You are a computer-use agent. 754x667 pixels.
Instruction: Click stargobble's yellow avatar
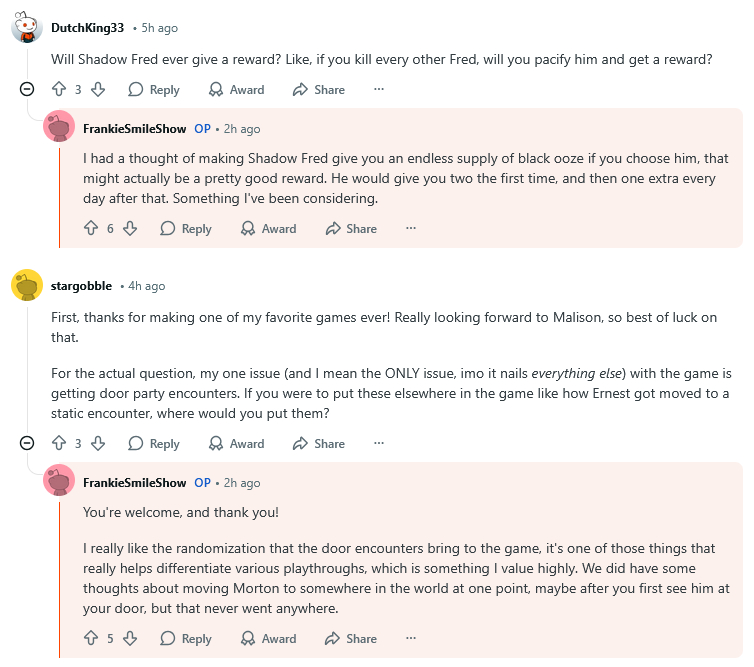pos(26,285)
